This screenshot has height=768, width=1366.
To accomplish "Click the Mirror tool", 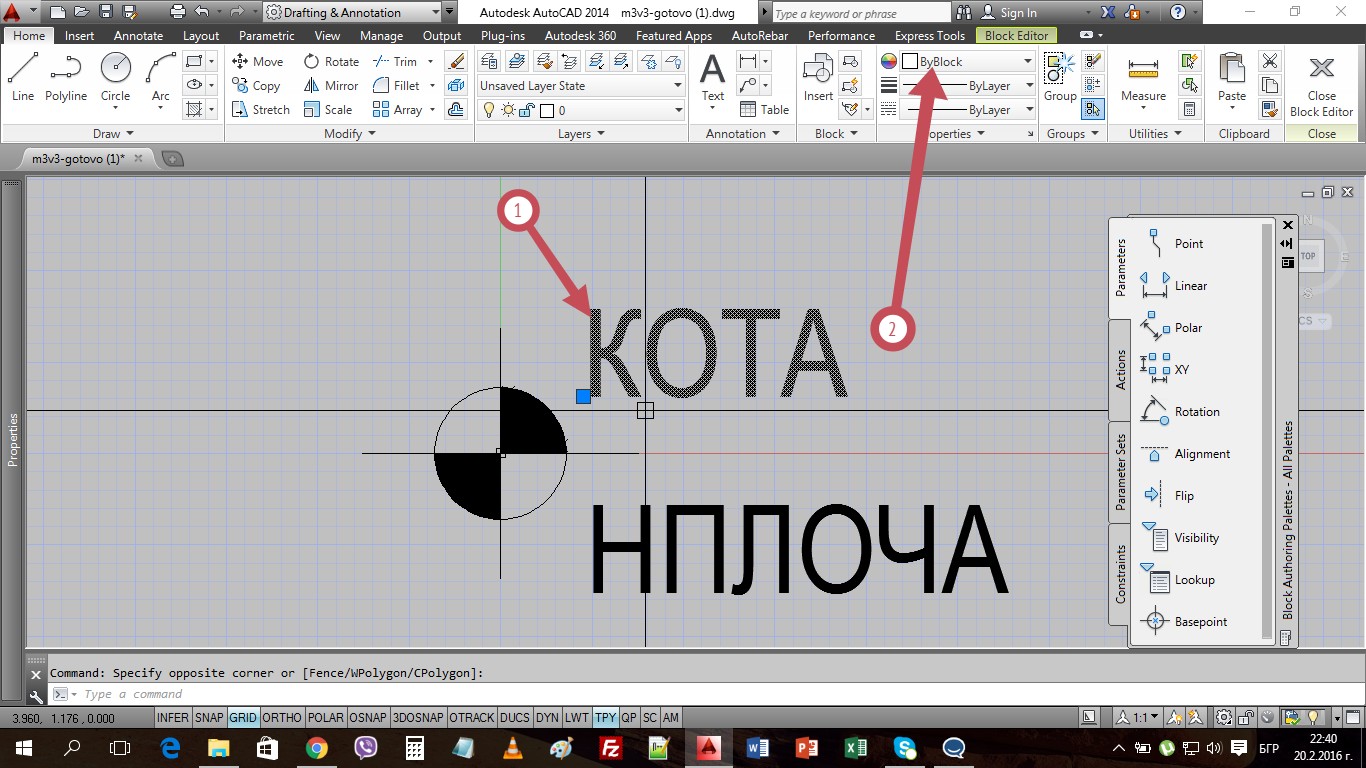I will coord(331,86).
